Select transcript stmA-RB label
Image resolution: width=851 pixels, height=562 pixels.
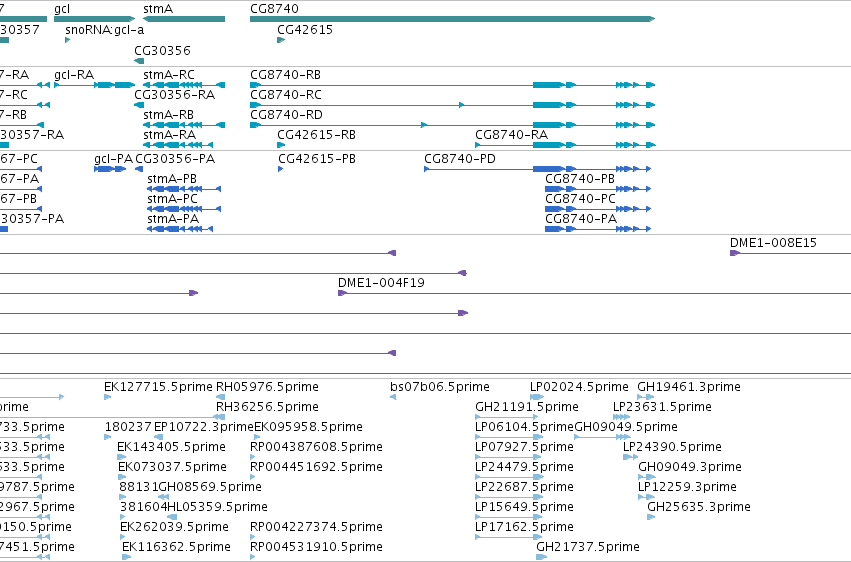pyautogui.click(x=168, y=114)
